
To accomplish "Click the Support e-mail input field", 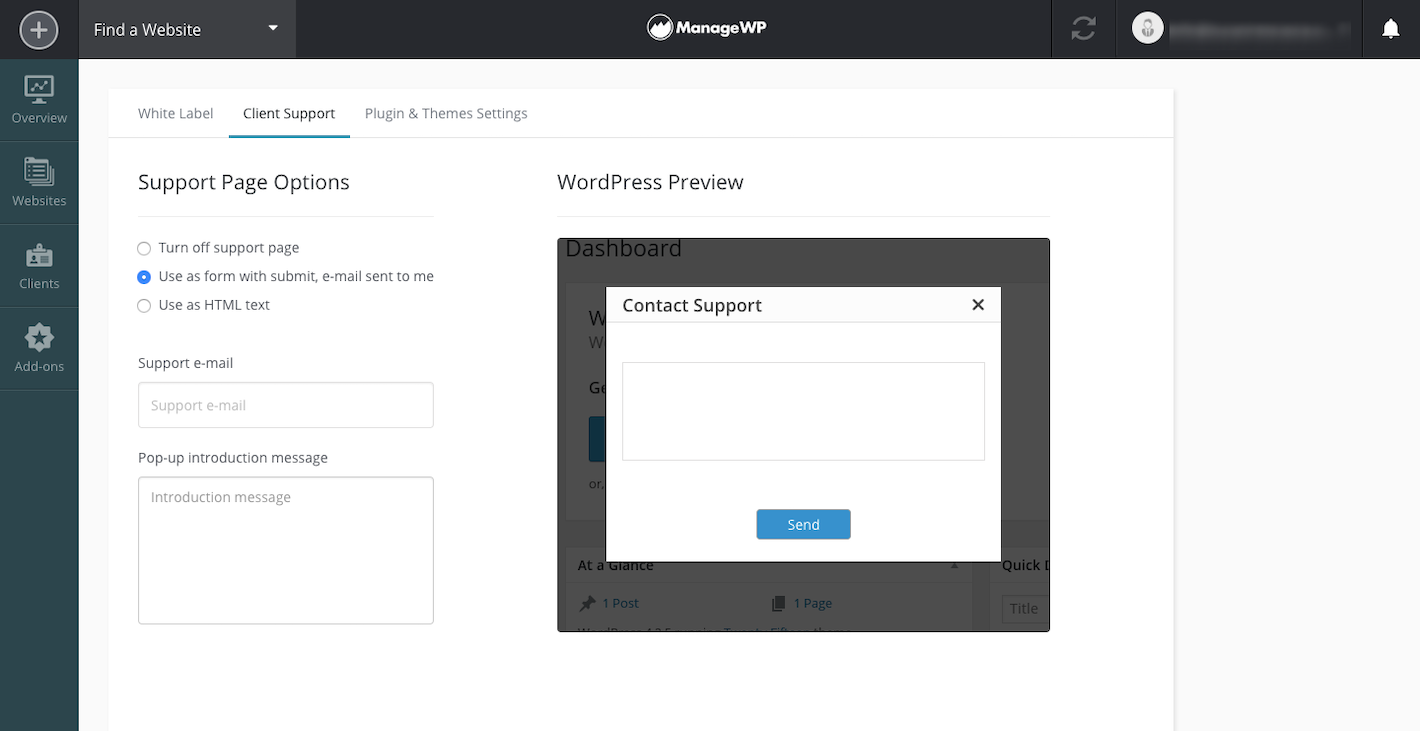I will 286,405.
